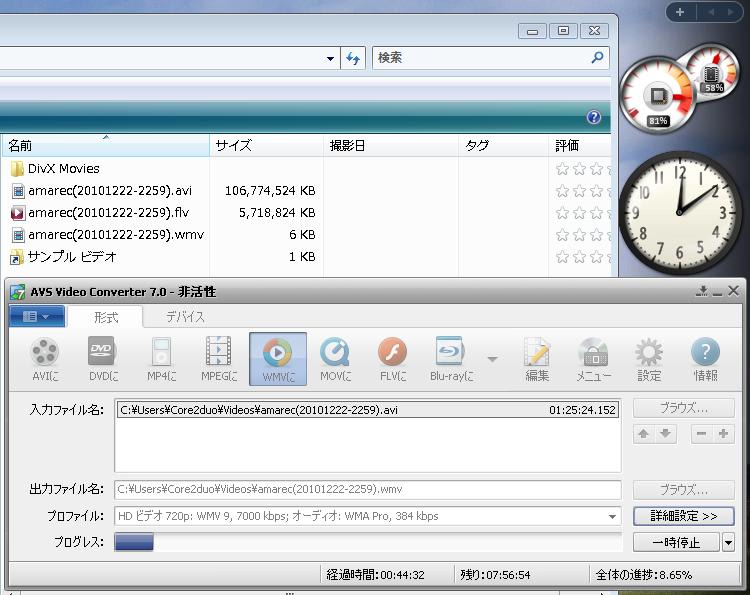750x595 pixels.
Task: Open address bar history dropdown
Action: click(x=330, y=58)
